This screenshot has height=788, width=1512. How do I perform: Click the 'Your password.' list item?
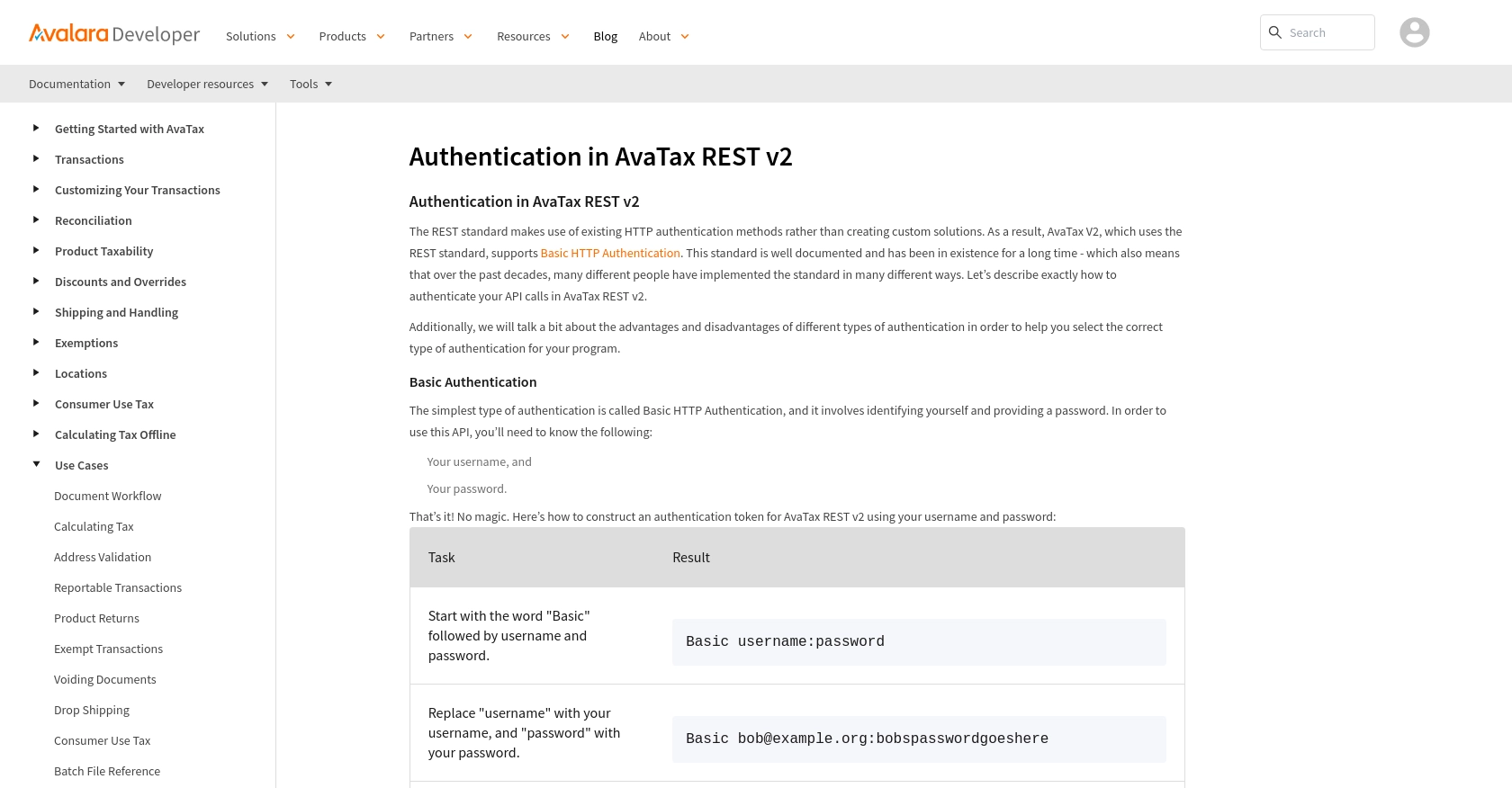(466, 488)
